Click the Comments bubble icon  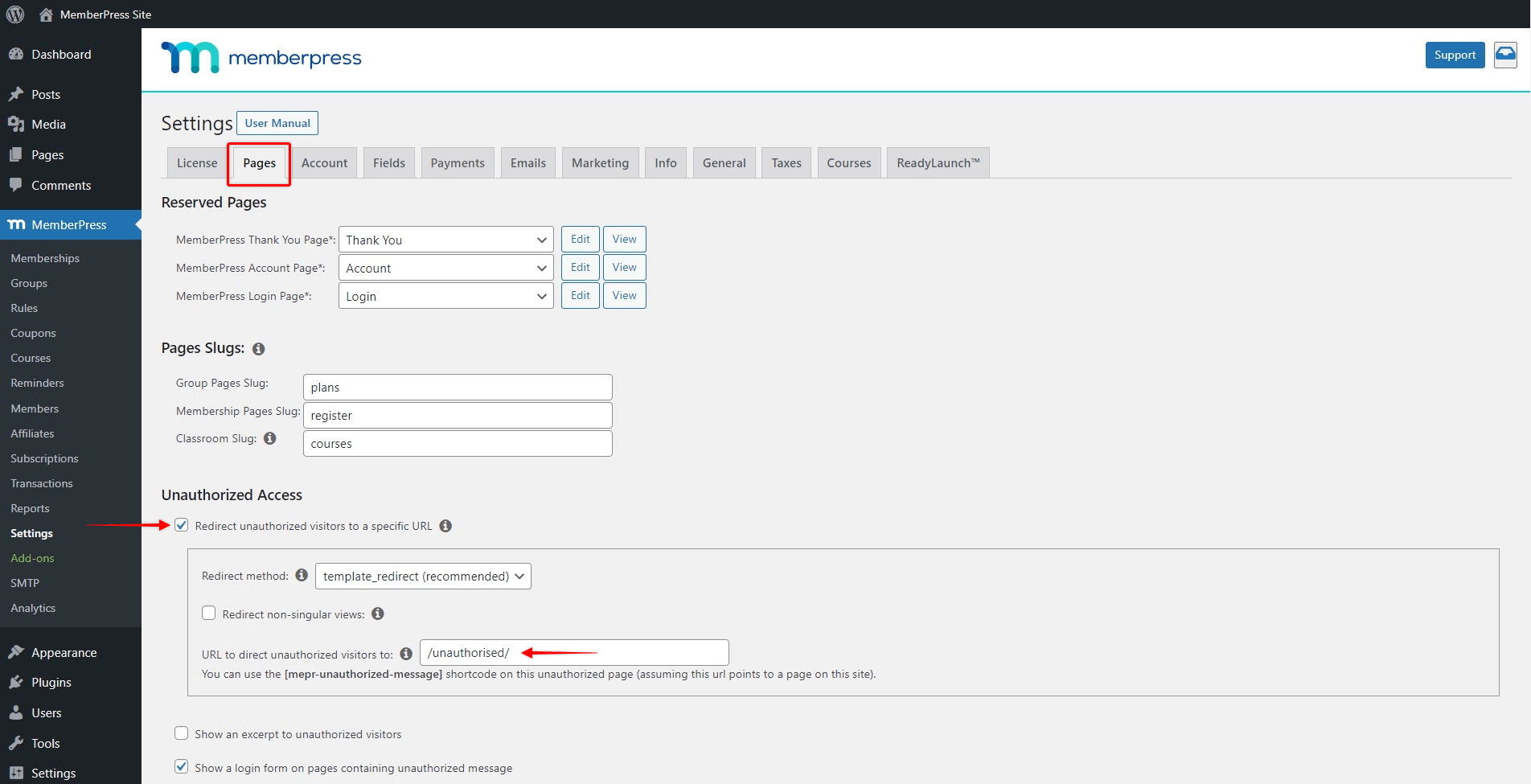pyautogui.click(x=16, y=185)
